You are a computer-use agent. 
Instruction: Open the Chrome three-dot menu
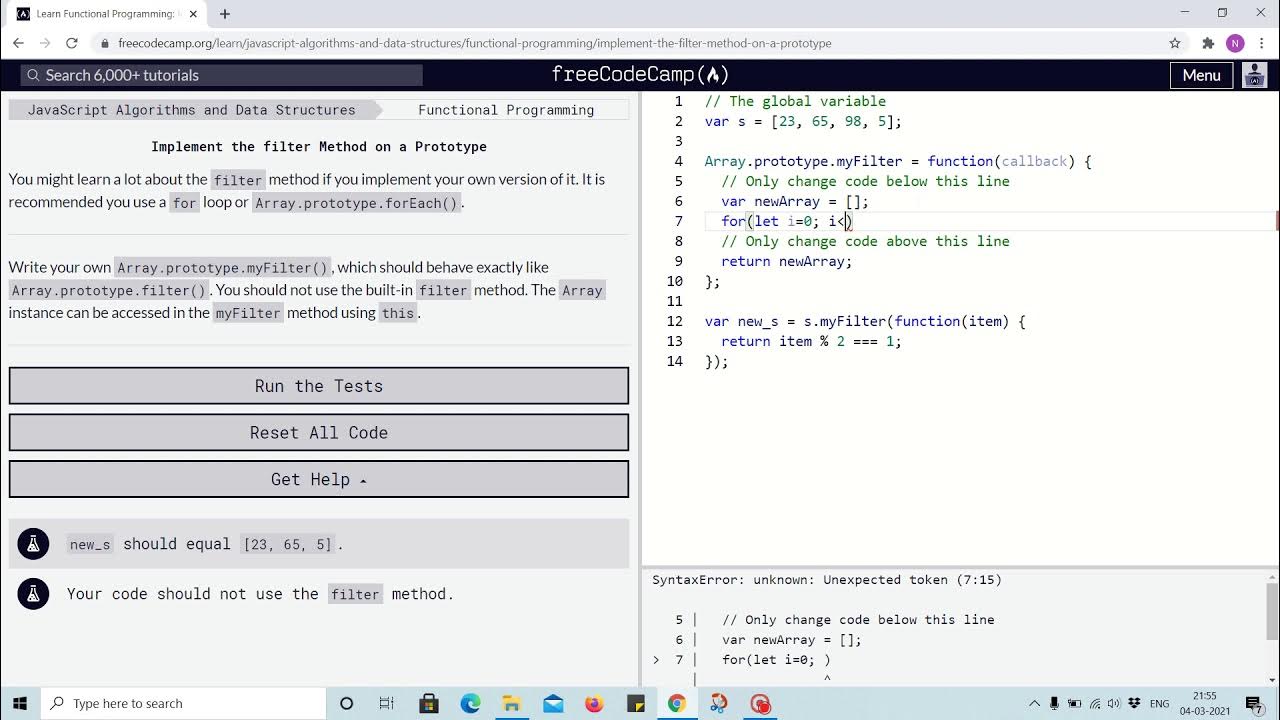pyautogui.click(x=1261, y=43)
